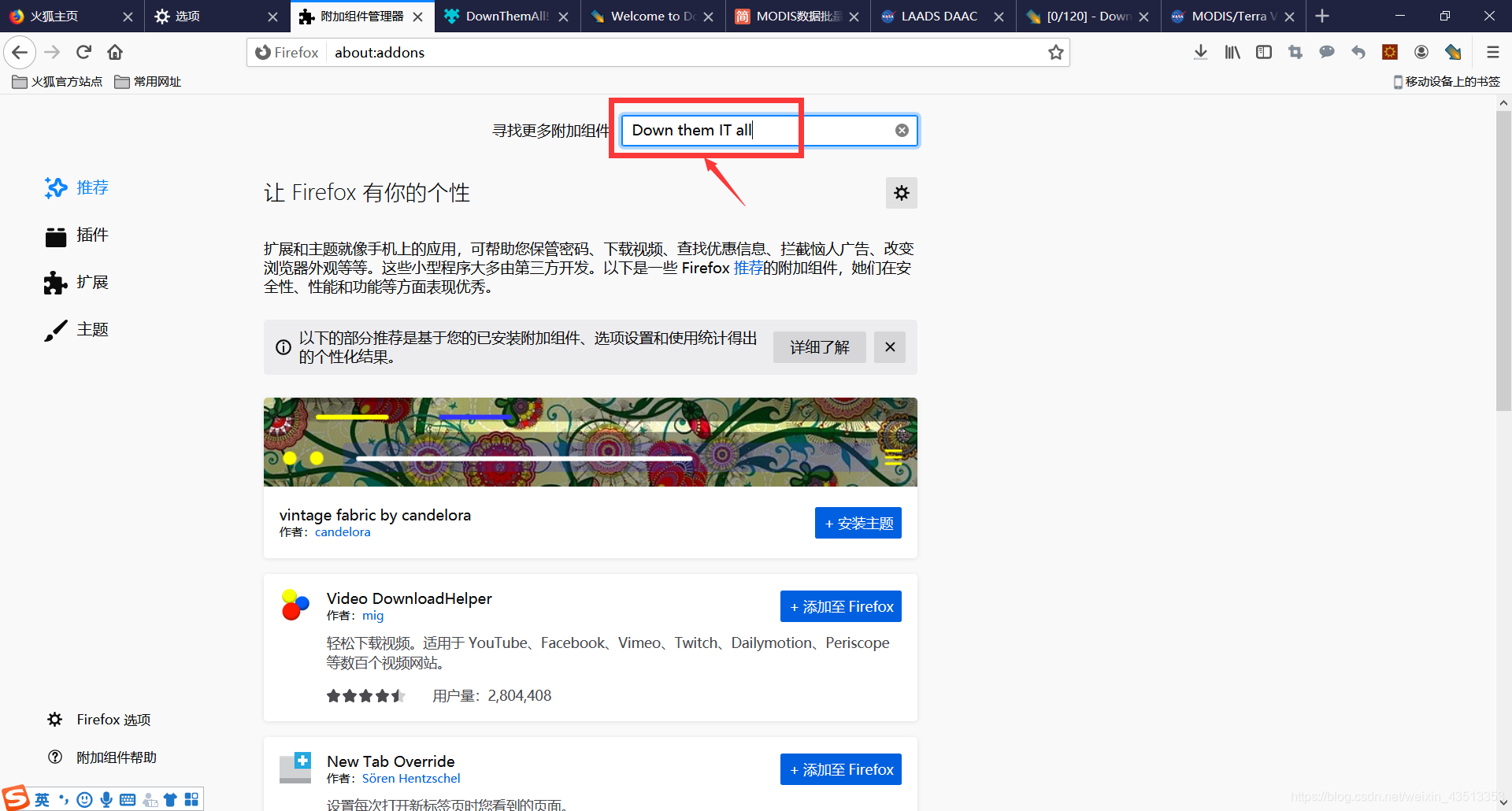Click the add-on search input field
The width and height of the screenshot is (1512, 811).
(769, 131)
